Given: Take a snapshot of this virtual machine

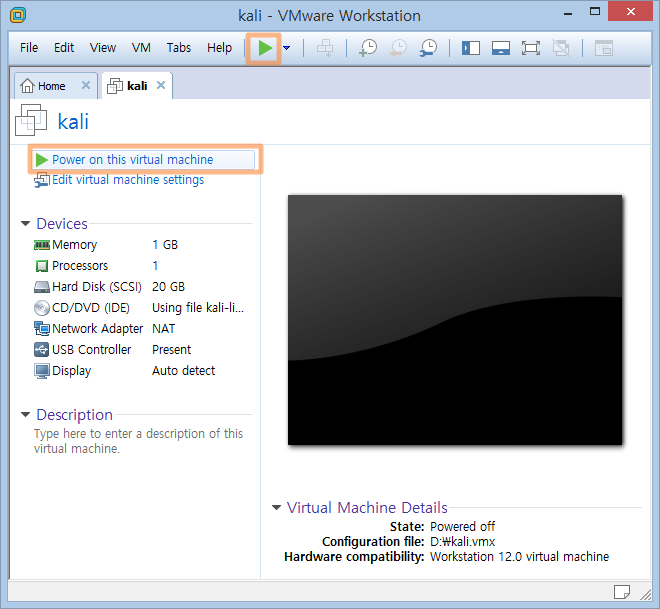Looking at the screenshot, I should 368,48.
